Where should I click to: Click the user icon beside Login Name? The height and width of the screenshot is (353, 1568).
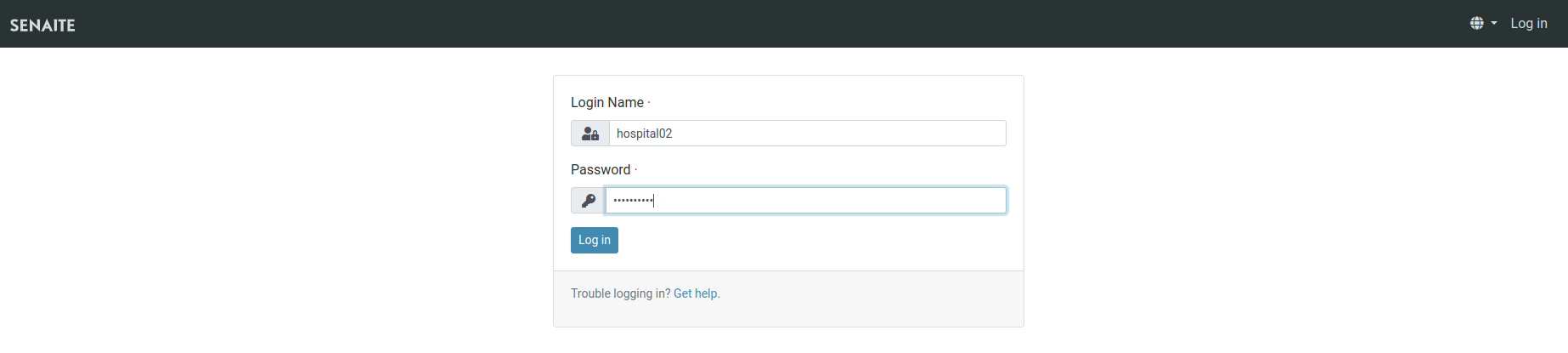click(590, 134)
